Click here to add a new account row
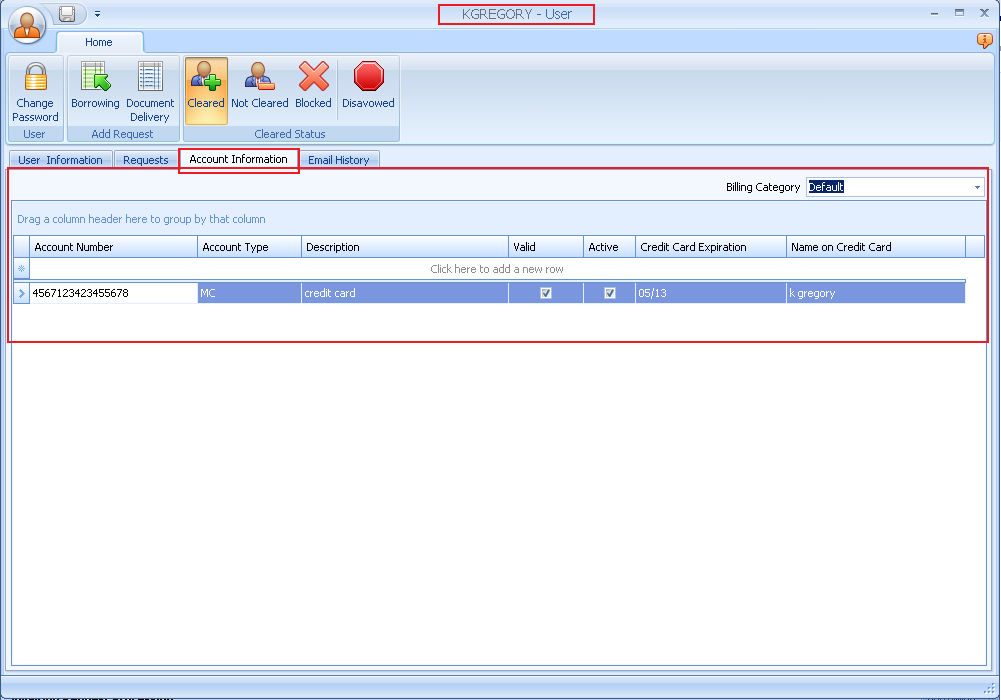 pos(497,269)
